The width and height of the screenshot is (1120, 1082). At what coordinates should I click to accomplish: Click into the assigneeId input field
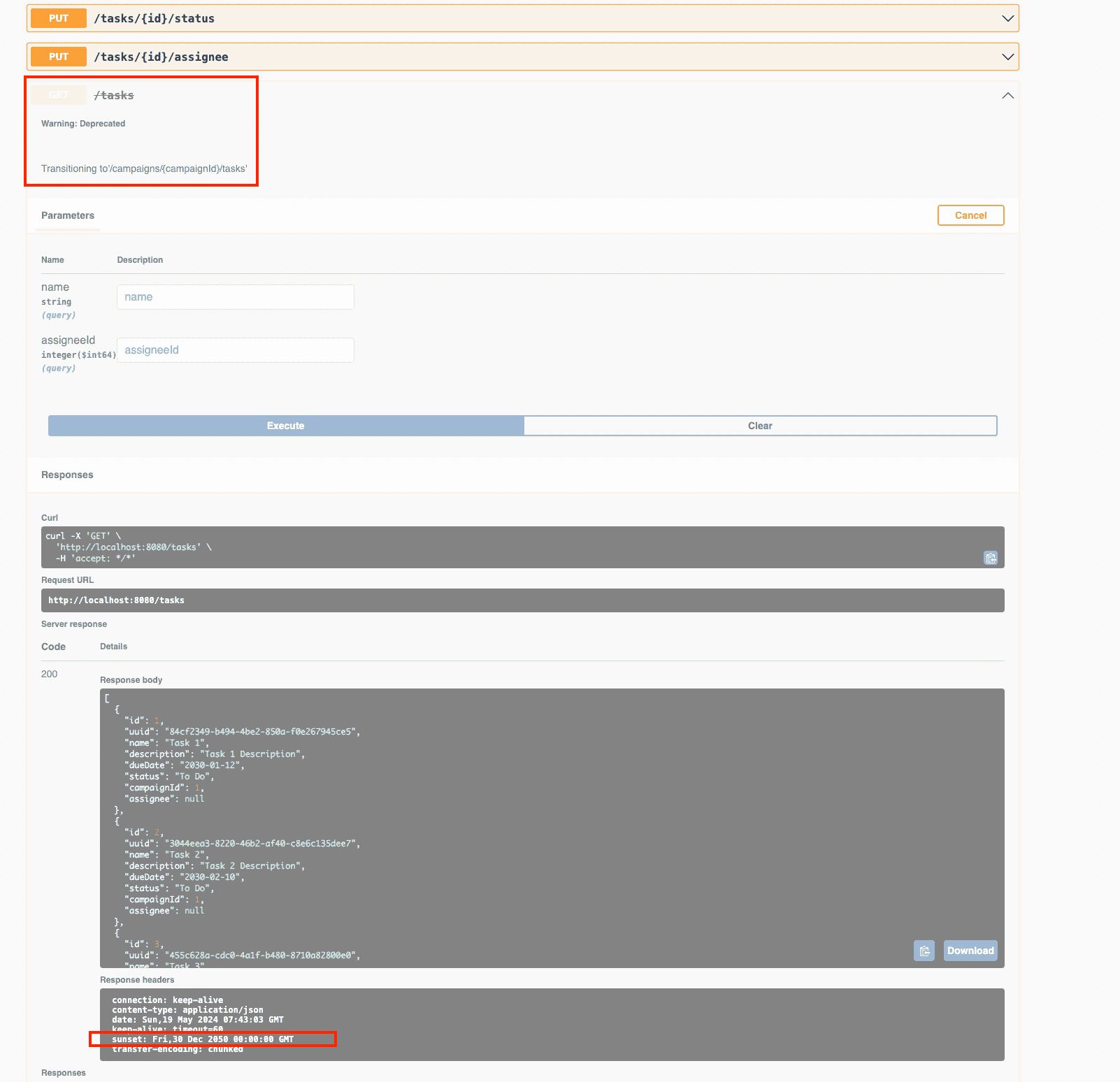click(235, 350)
